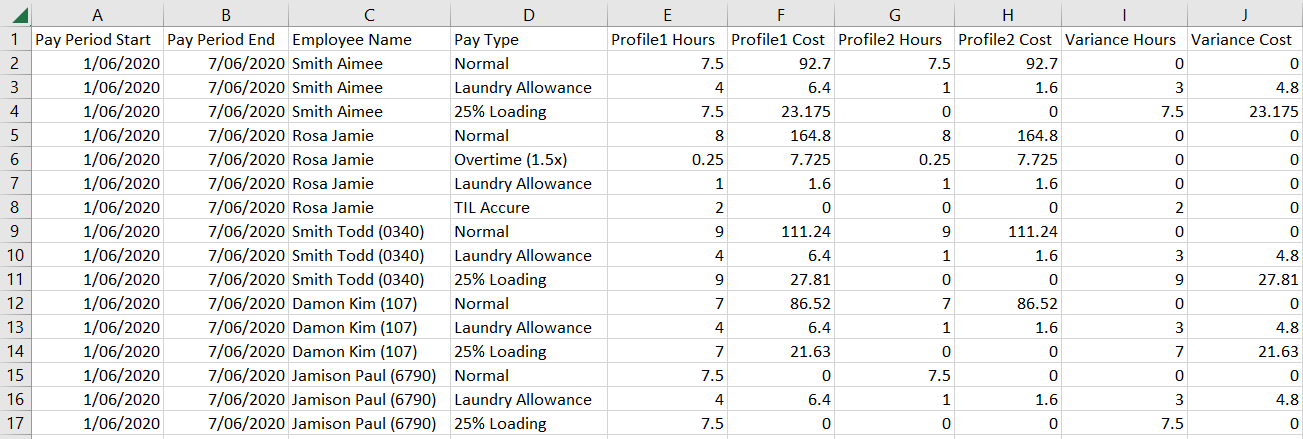Select the 0.25 Profile1 Hours cell
The height and width of the screenshot is (439, 1303).
point(667,160)
